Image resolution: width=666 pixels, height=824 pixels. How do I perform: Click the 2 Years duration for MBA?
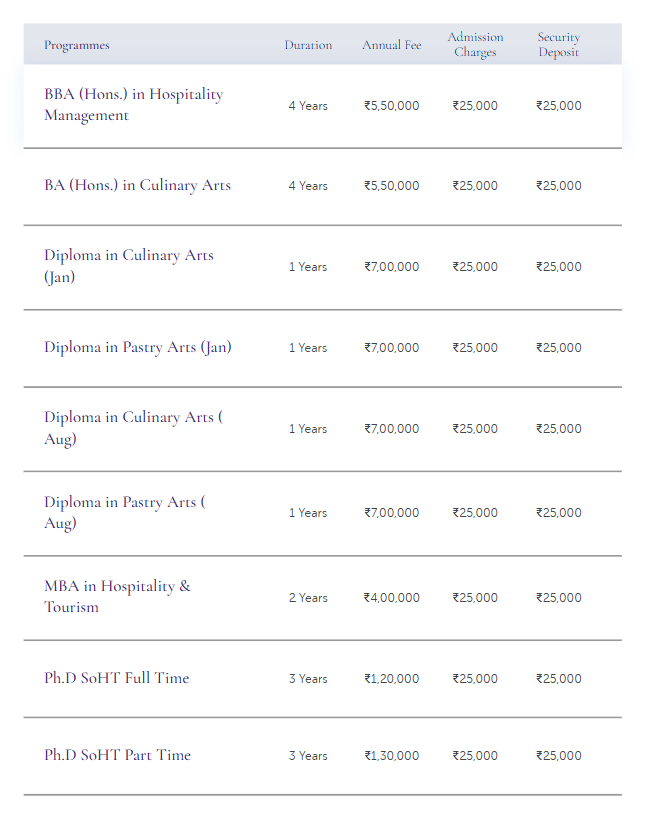pyautogui.click(x=308, y=598)
